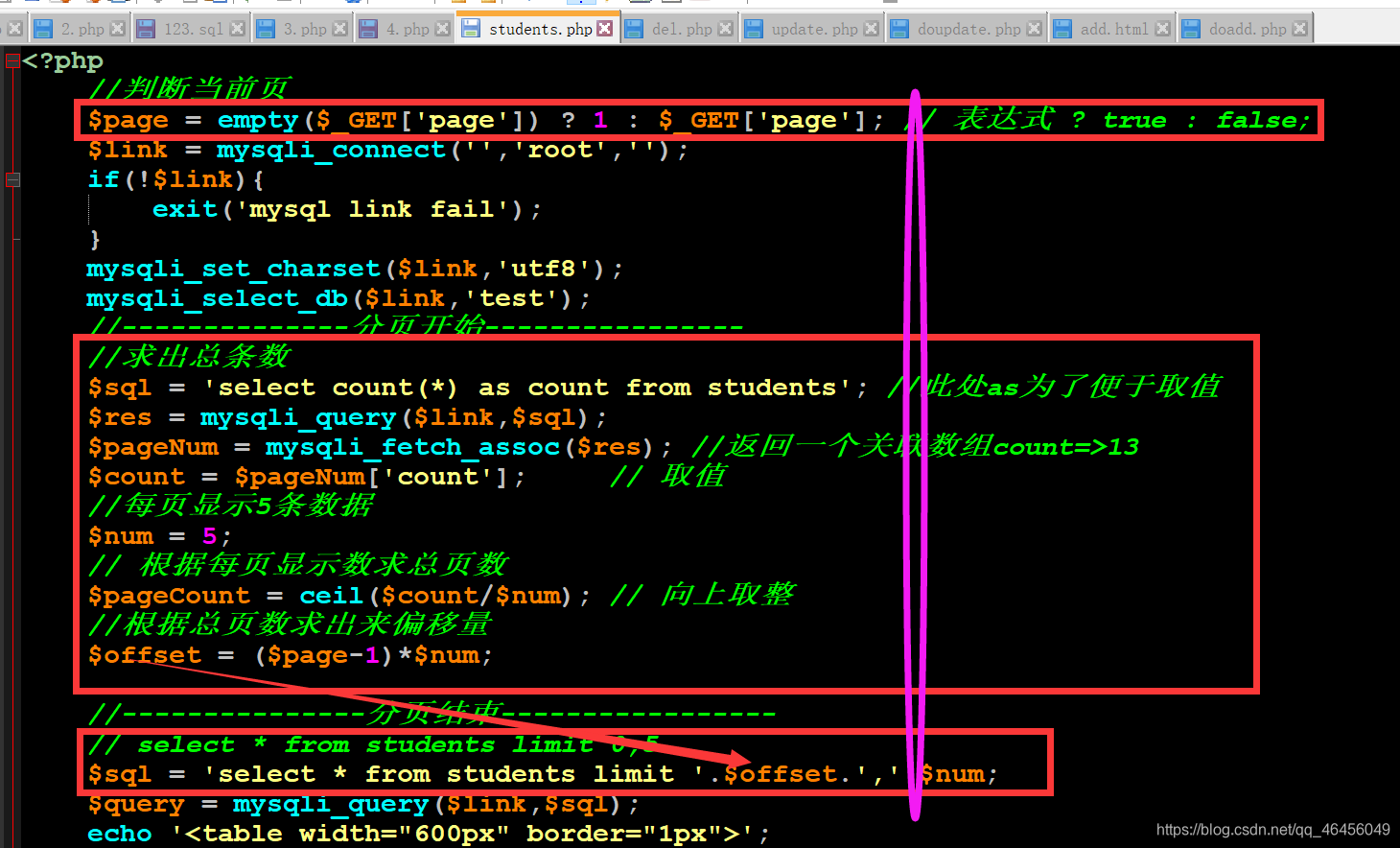Close the 4.php tab
The height and width of the screenshot is (848, 1400).
(x=442, y=29)
